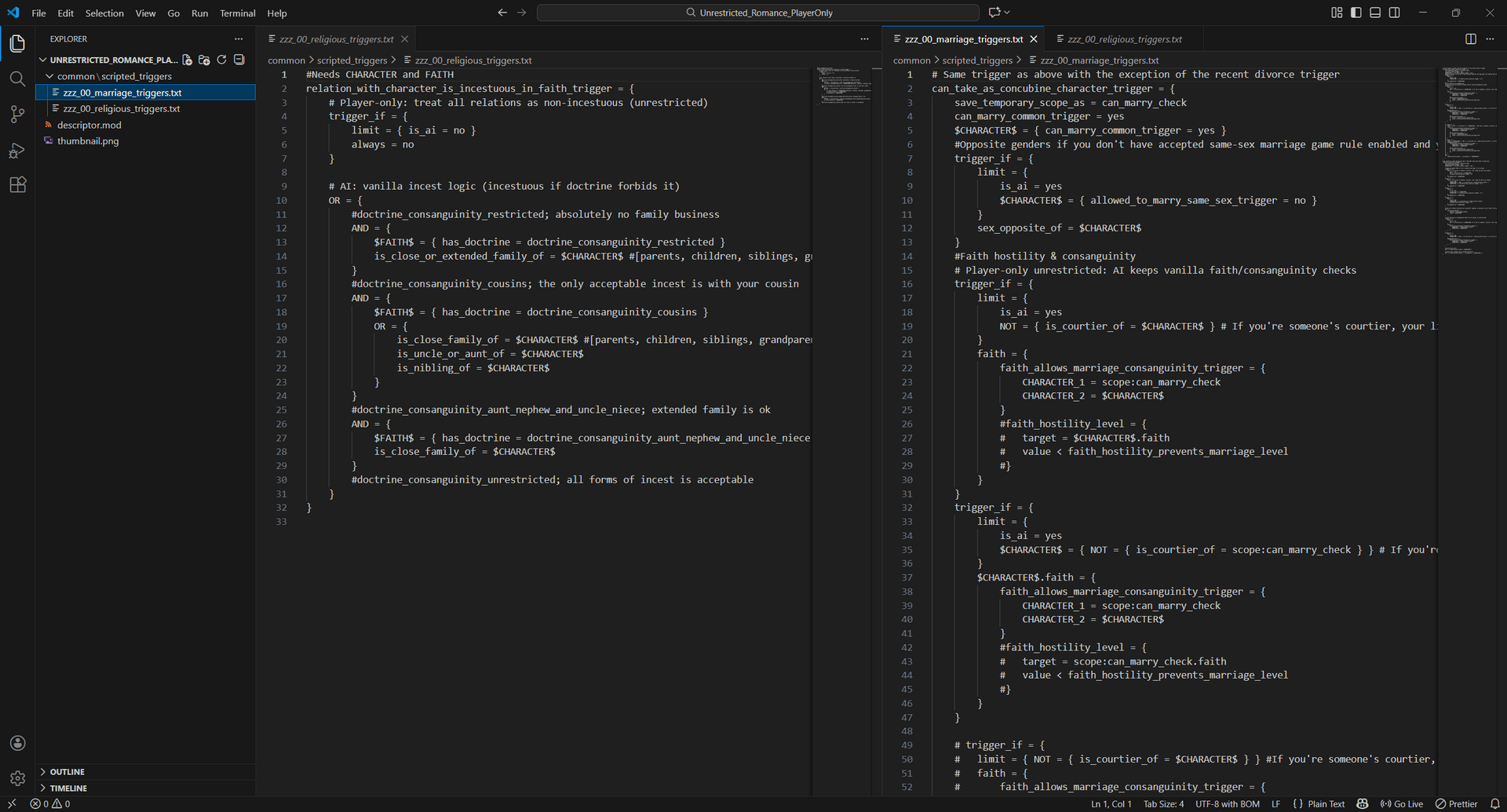This screenshot has width=1507, height=812.
Task: Open the Search view in activity bar
Action: click(17, 78)
